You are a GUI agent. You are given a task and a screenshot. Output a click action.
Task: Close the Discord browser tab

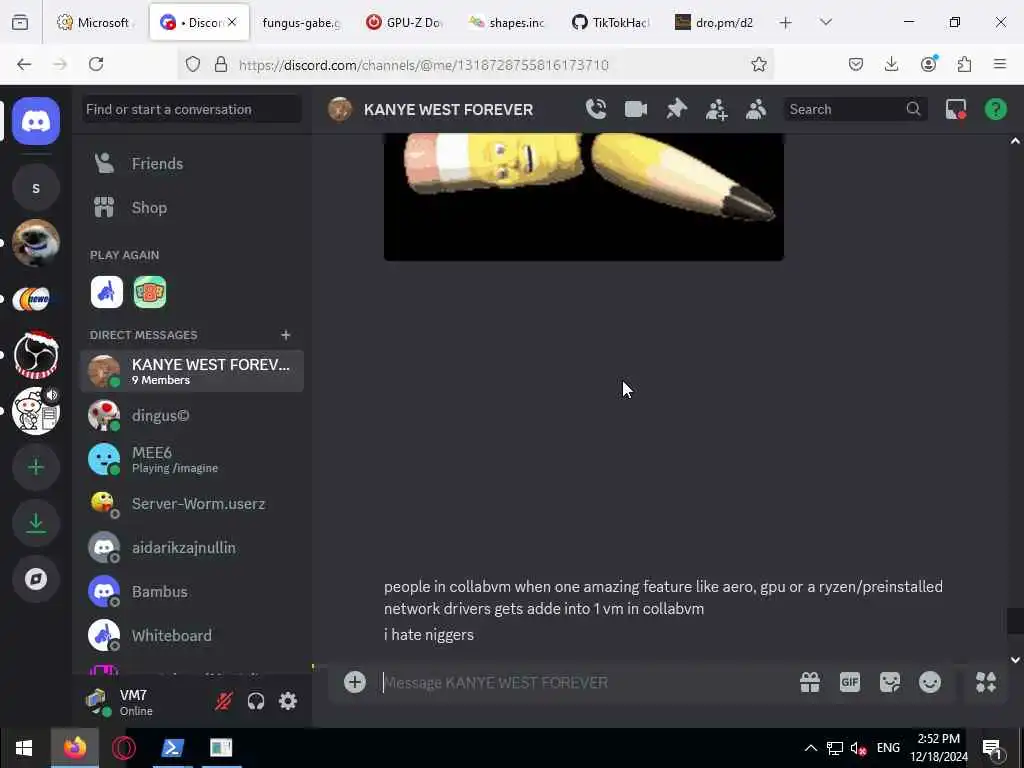click(x=232, y=22)
